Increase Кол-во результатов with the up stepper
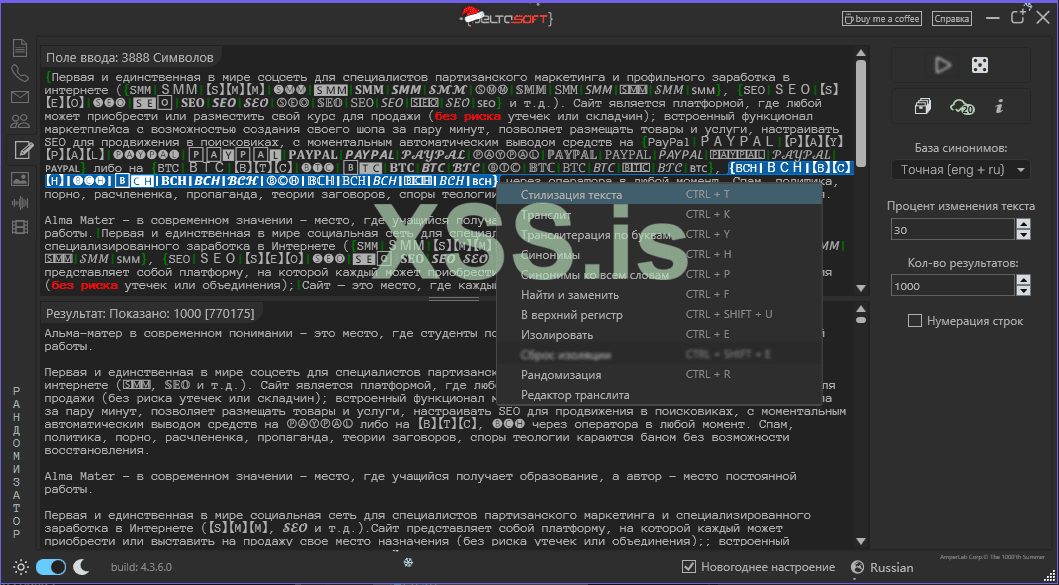 1023,280
